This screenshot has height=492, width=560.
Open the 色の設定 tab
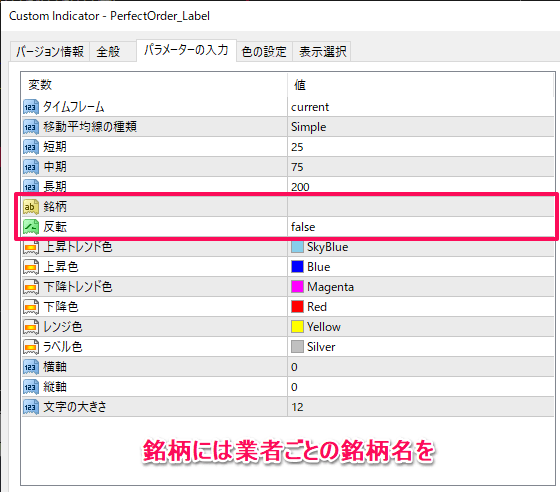(x=264, y=51)
